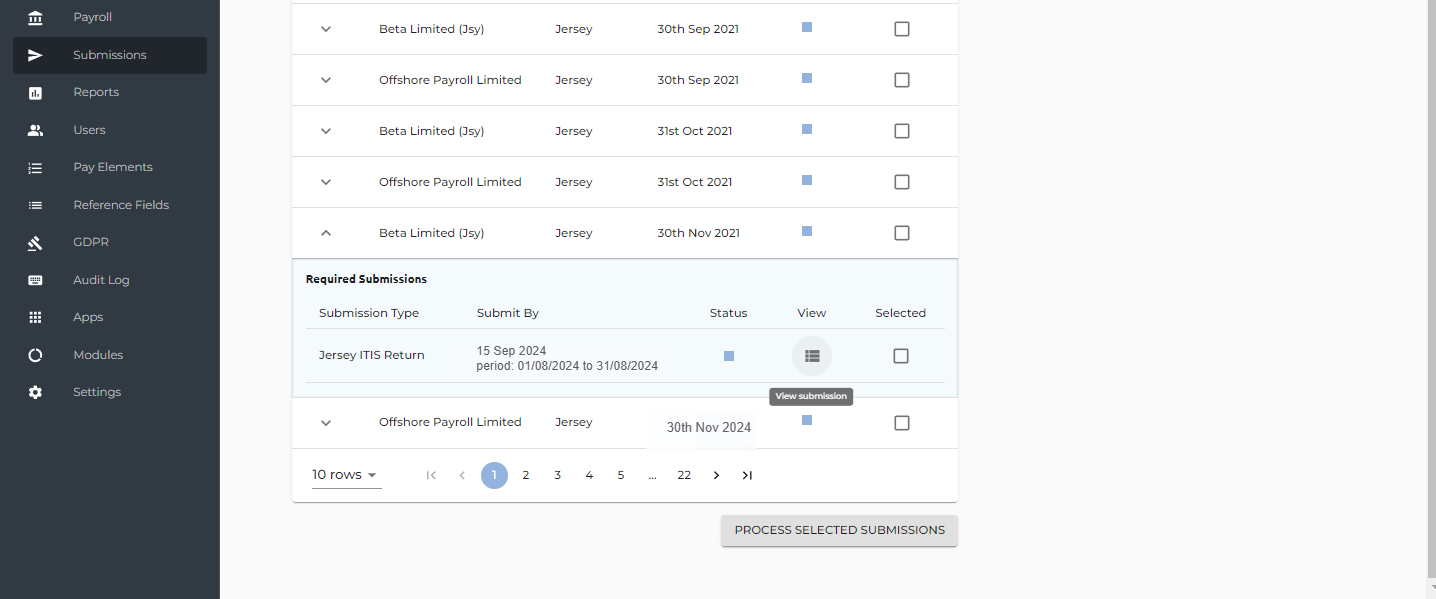The height and width of the screenshot is (599, 1436).
Task: Click the Modules circle icon
Action: click(x=35, y=355)
